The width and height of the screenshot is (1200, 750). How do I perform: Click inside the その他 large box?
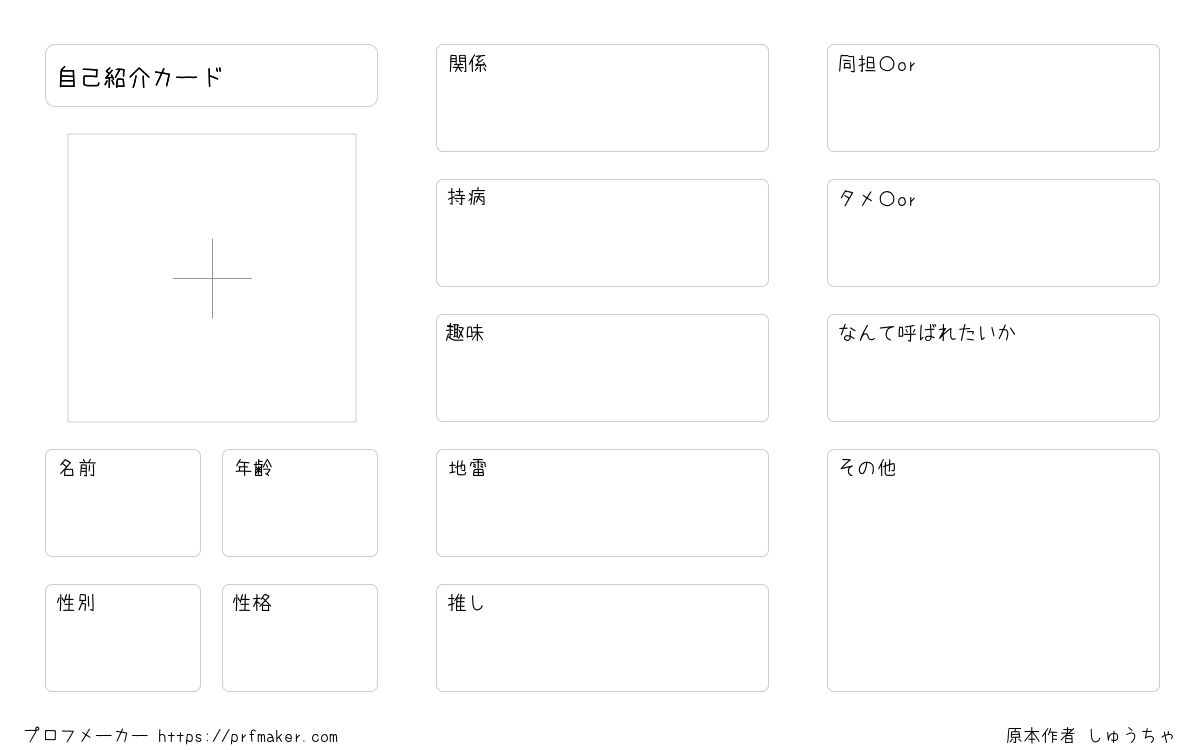coord(993,570)
